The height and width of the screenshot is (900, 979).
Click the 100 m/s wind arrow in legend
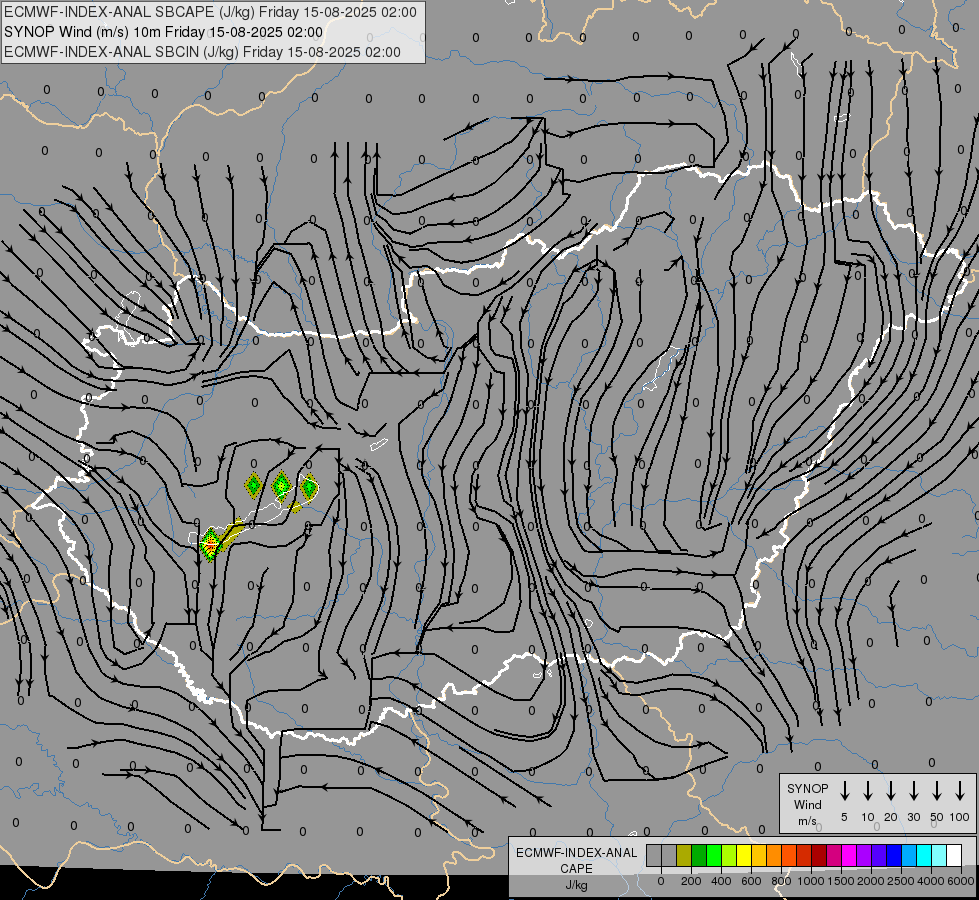960,791
